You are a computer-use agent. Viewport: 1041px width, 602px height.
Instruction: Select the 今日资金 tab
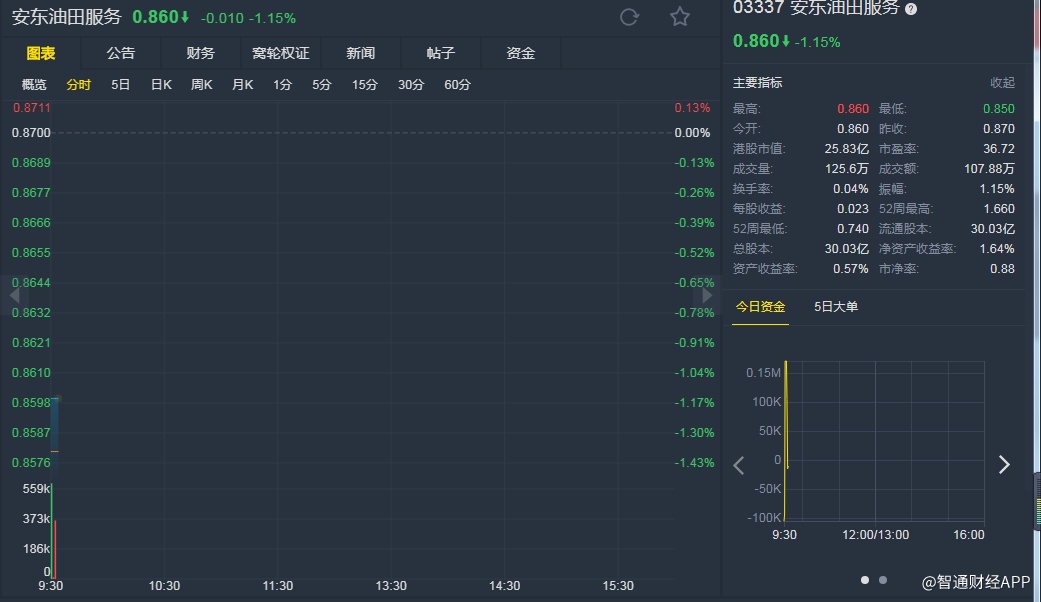760,306
